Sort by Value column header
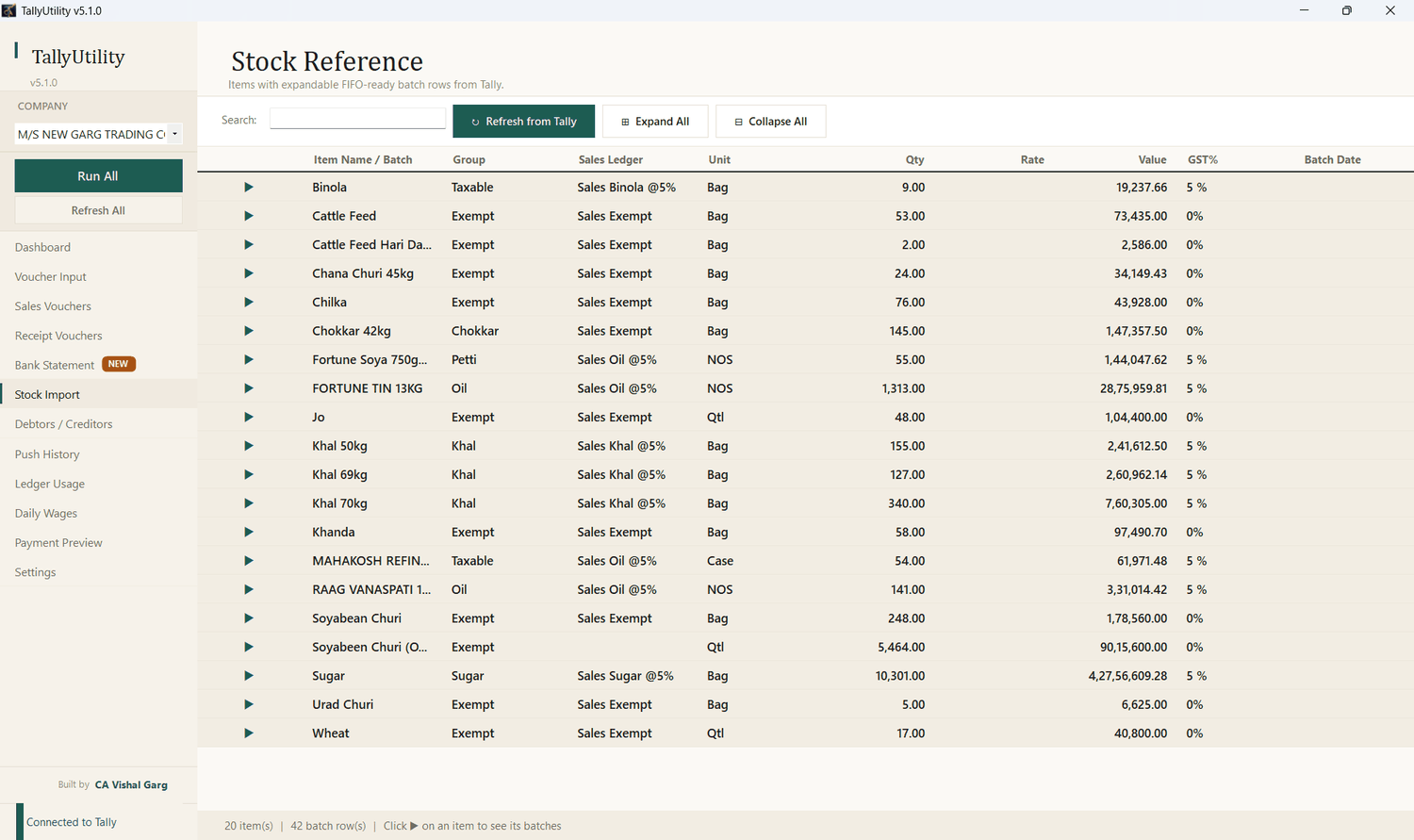 [x=1152, y=160]
